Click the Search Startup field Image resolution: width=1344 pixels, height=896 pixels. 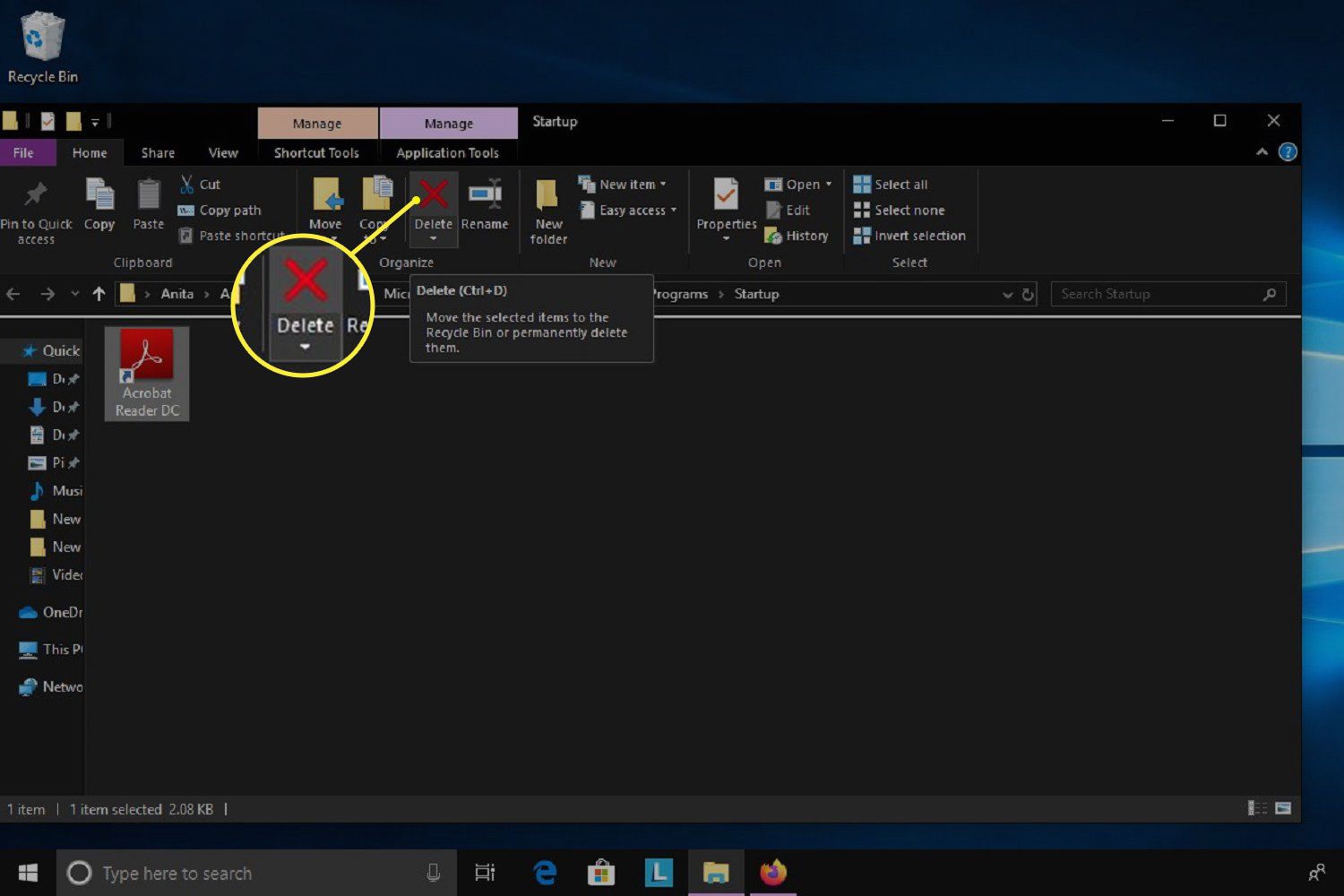[x=1168, y=294]
